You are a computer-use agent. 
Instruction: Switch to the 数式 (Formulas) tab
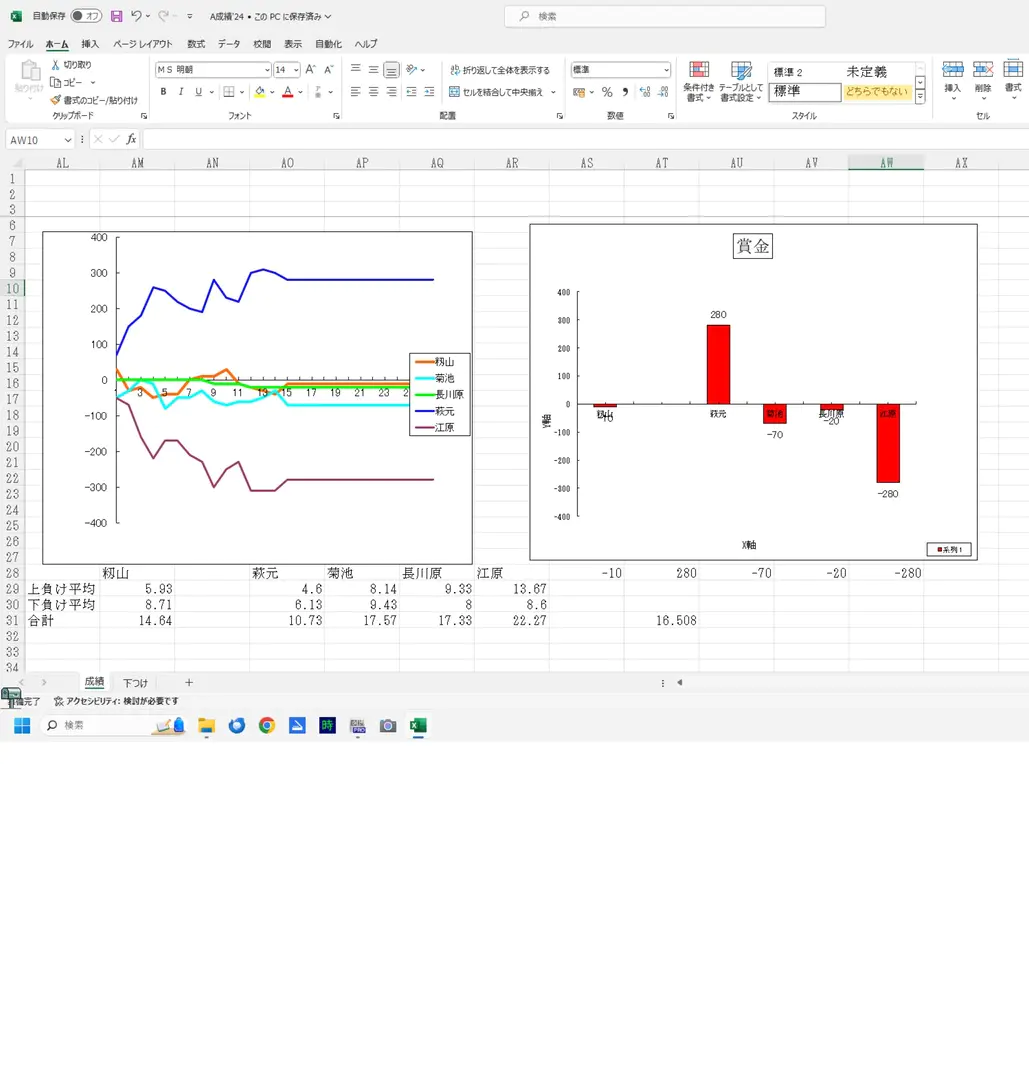pos(196,44)
